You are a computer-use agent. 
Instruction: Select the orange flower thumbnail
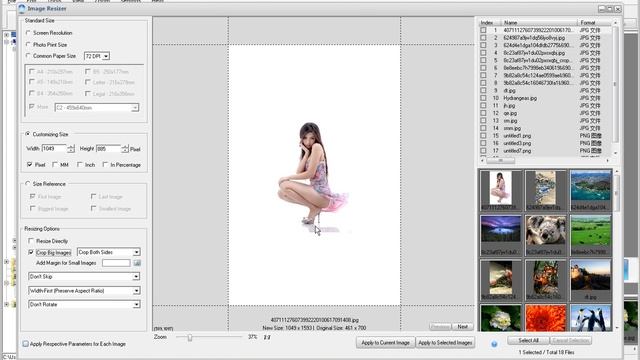point(546,318)
